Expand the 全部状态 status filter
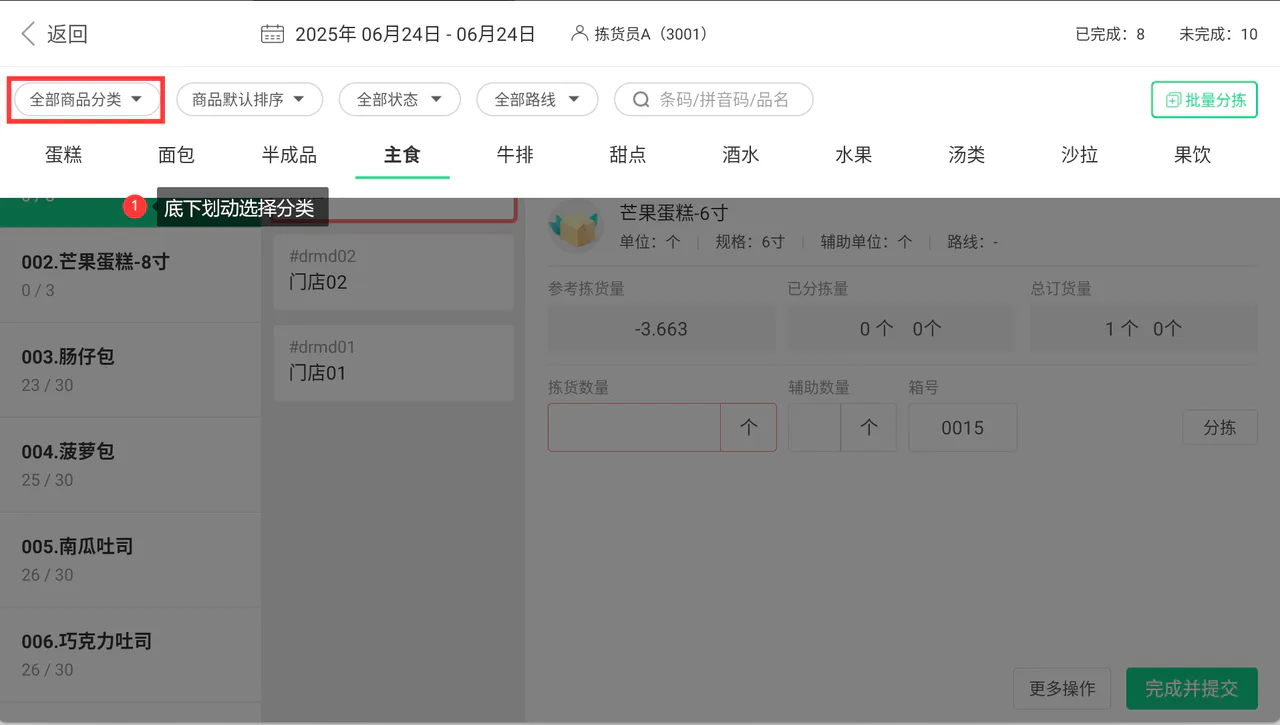1280x725 pixels. [399, 100]
